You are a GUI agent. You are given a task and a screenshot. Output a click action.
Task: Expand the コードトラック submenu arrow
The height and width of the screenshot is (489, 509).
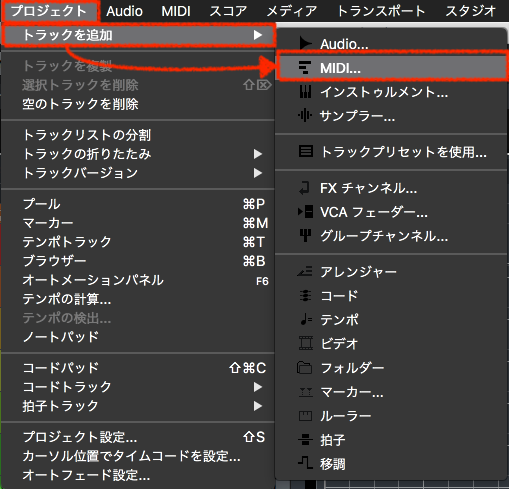click(x=258, y=387)
